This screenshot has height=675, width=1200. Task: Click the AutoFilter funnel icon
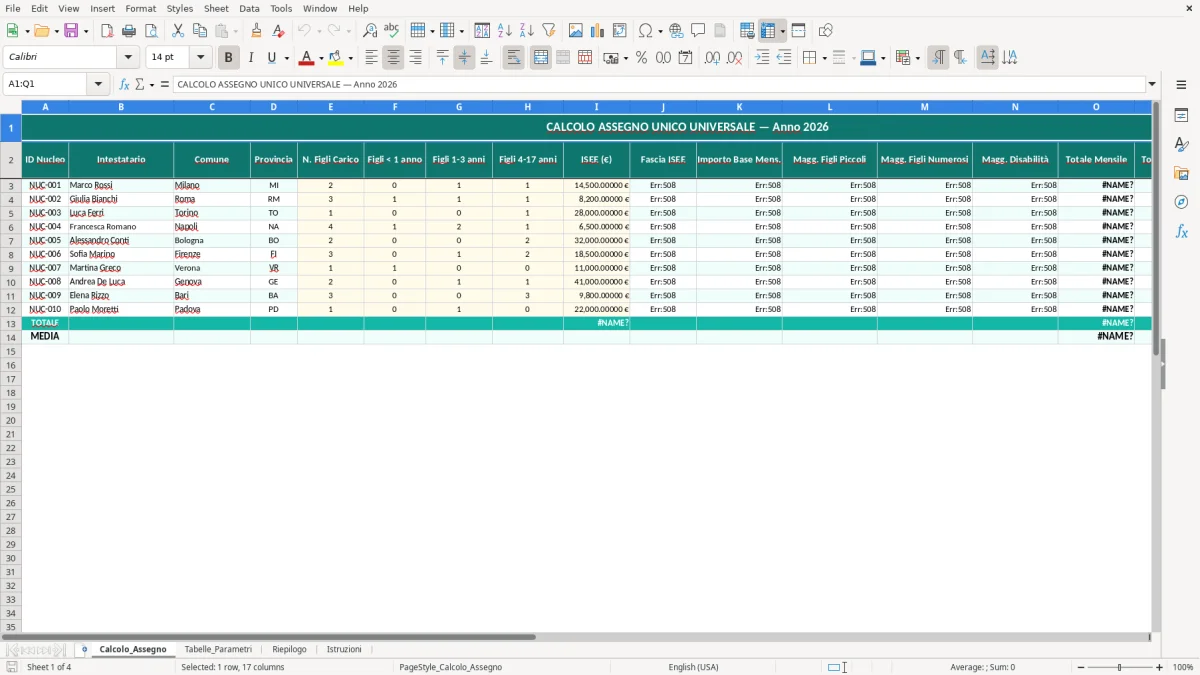549,31
